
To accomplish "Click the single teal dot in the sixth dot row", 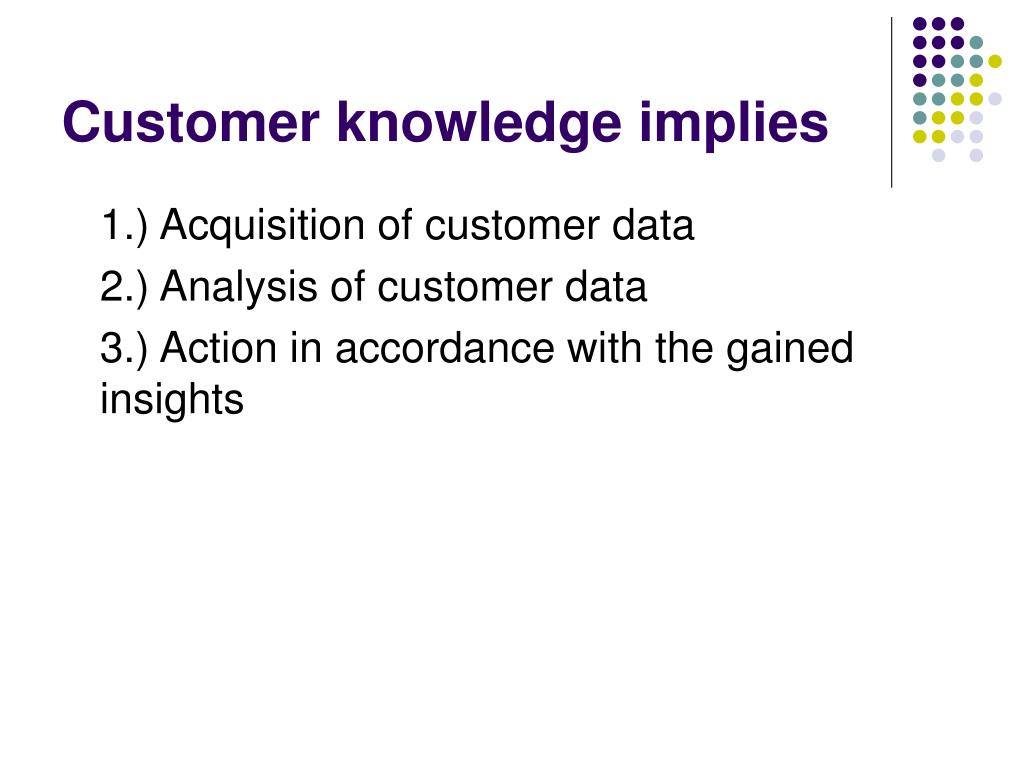I will tap(920, 118).
